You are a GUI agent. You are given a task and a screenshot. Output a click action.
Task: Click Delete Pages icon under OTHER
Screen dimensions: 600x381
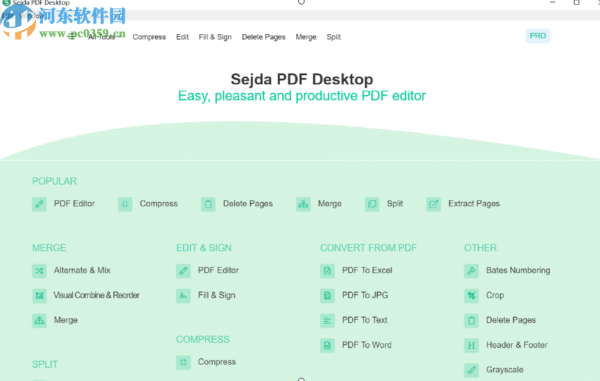tap(471, 321)
